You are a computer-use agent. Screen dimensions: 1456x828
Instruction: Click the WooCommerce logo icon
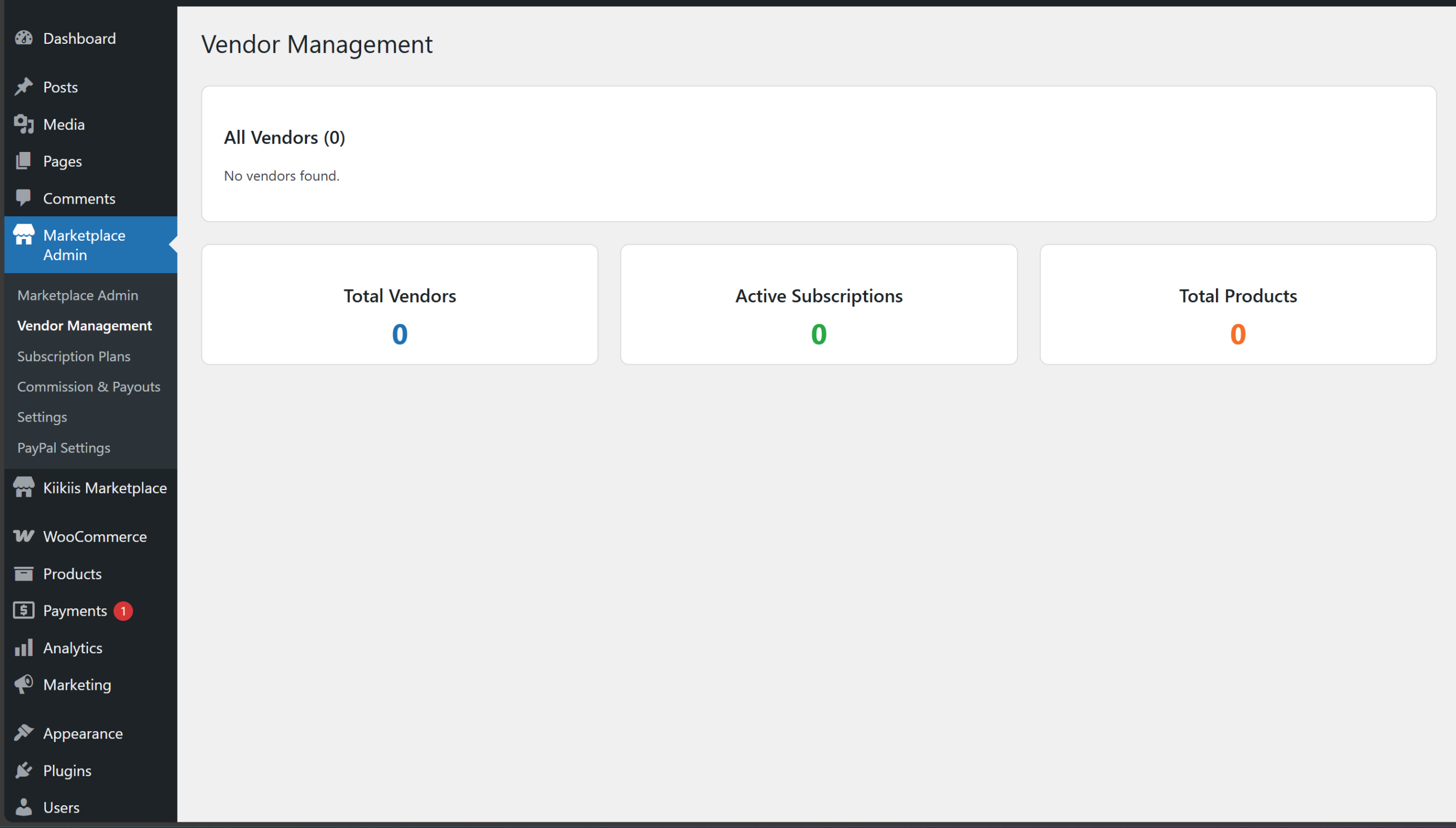pyautogui.click(x=24, y=536)
